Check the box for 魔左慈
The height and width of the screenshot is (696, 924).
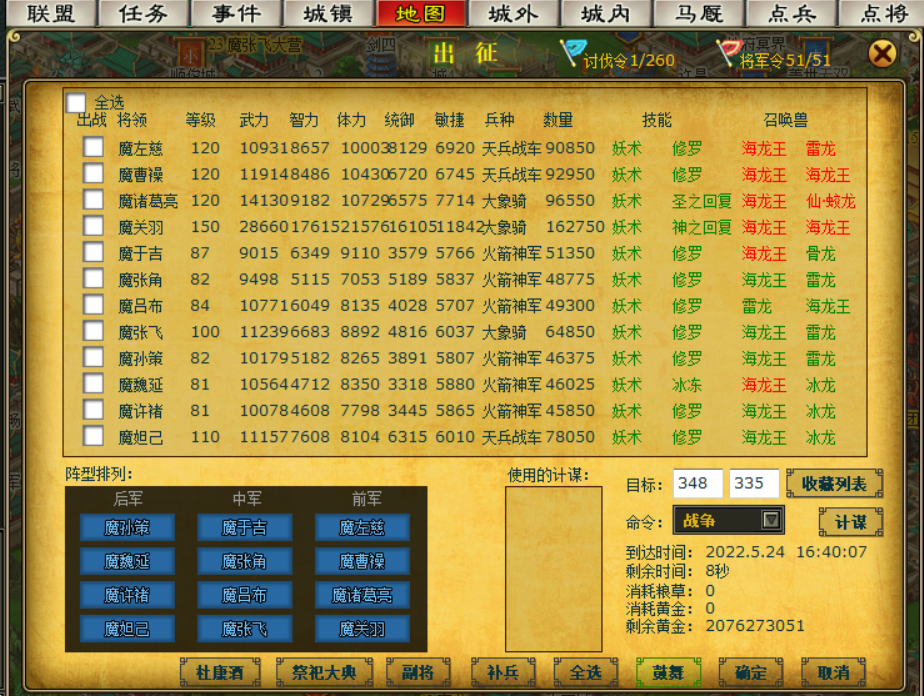(x=93, y=147)
